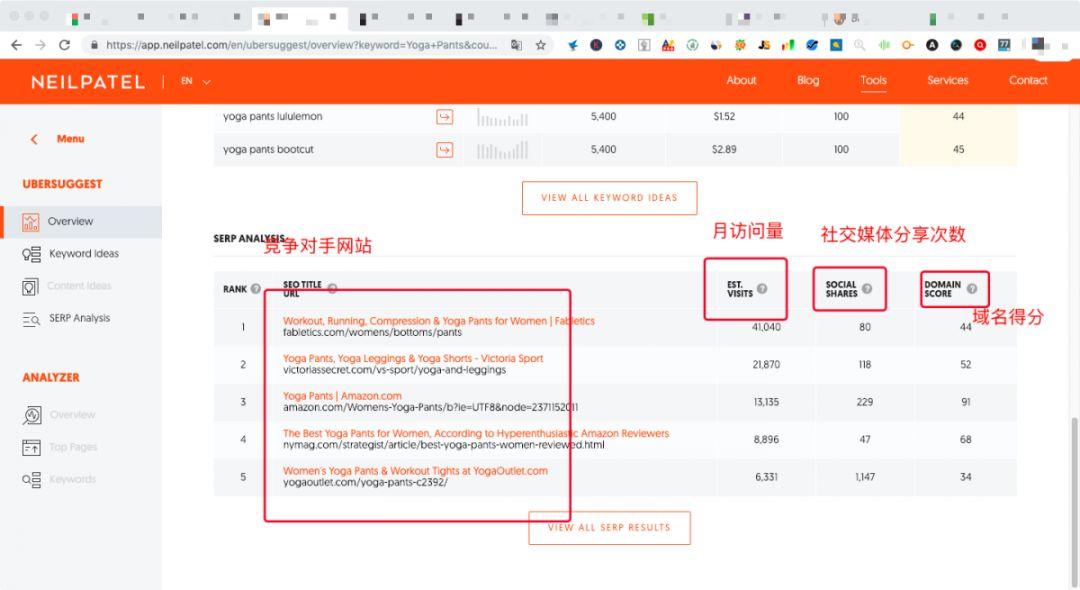Open the Best Yoga Pants nymag result

[x=476, y=433]
